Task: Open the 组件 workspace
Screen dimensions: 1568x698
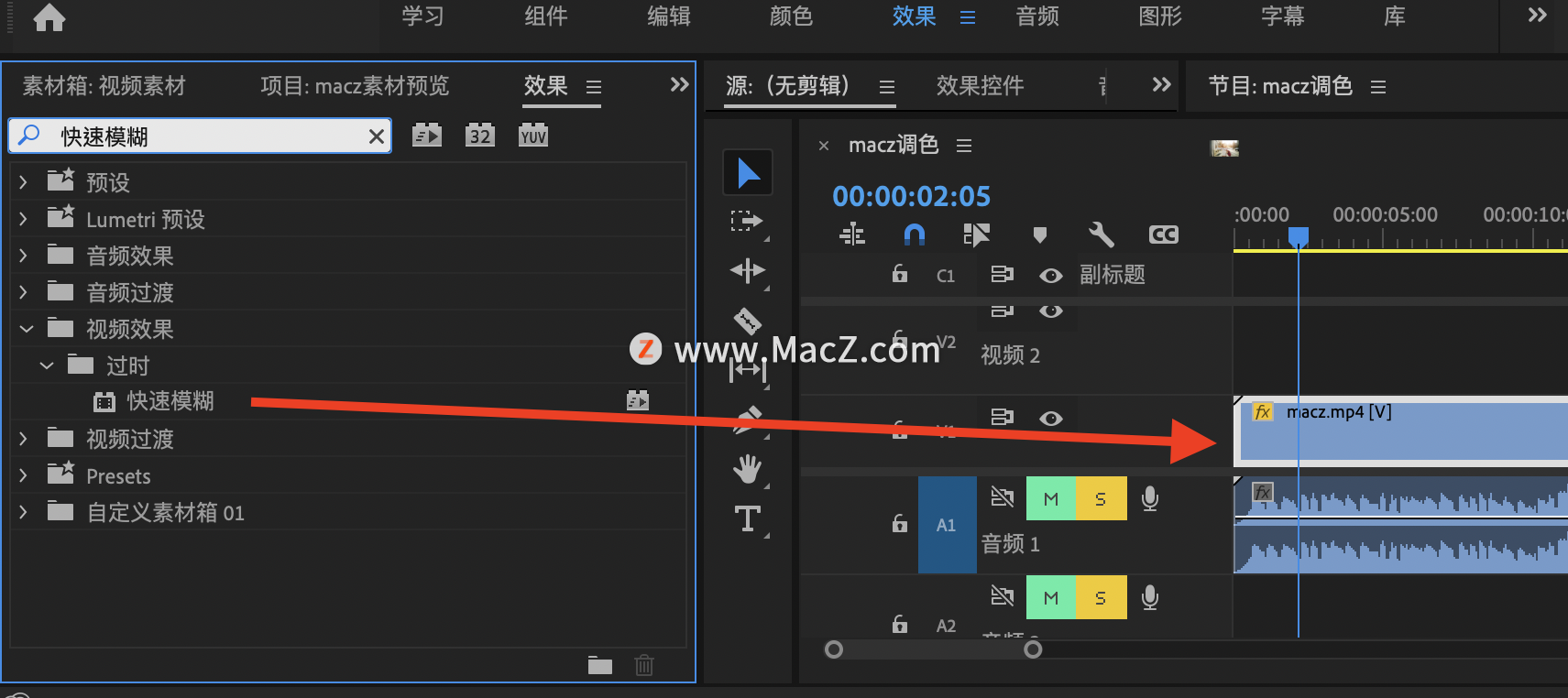Action: tap(545, 16)
